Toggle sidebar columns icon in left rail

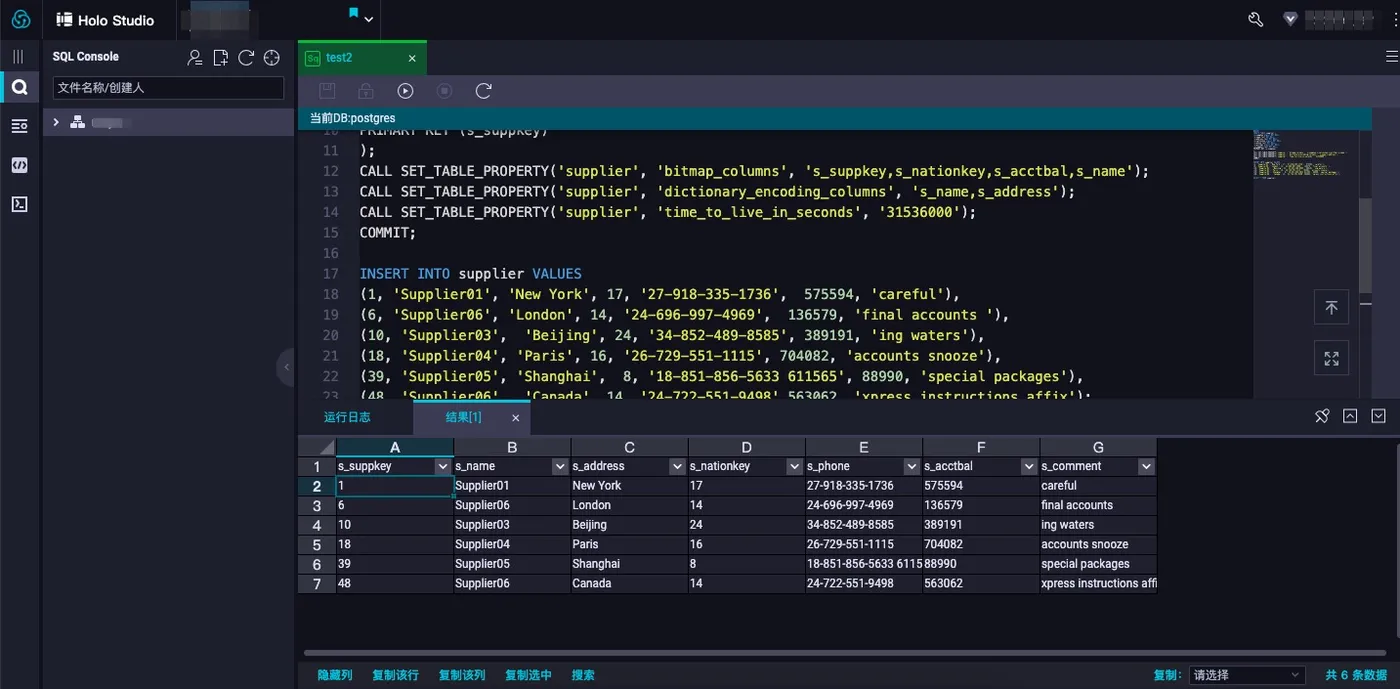(x=18, y=57)
